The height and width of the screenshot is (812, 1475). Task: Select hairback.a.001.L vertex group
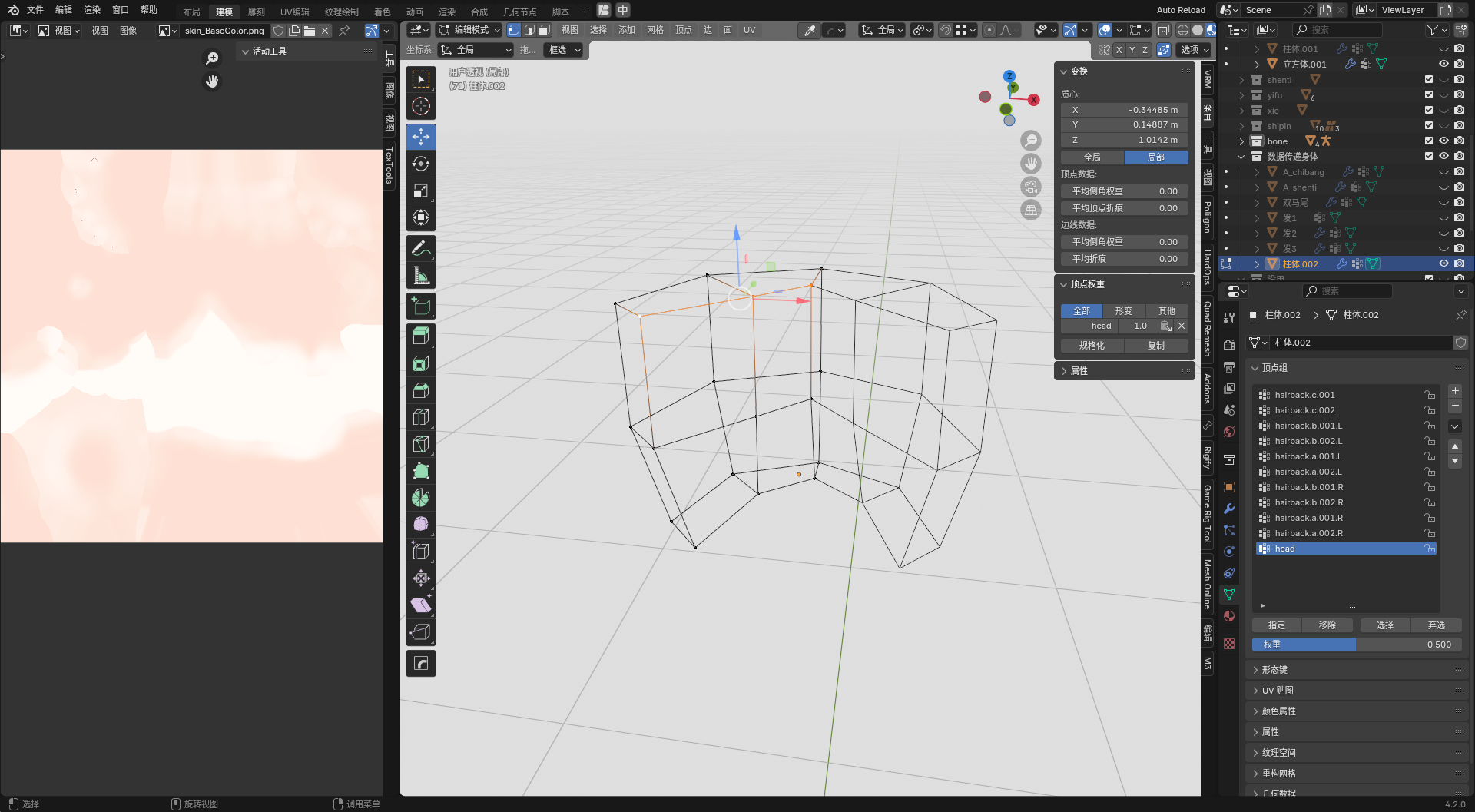coord(1308,456)
